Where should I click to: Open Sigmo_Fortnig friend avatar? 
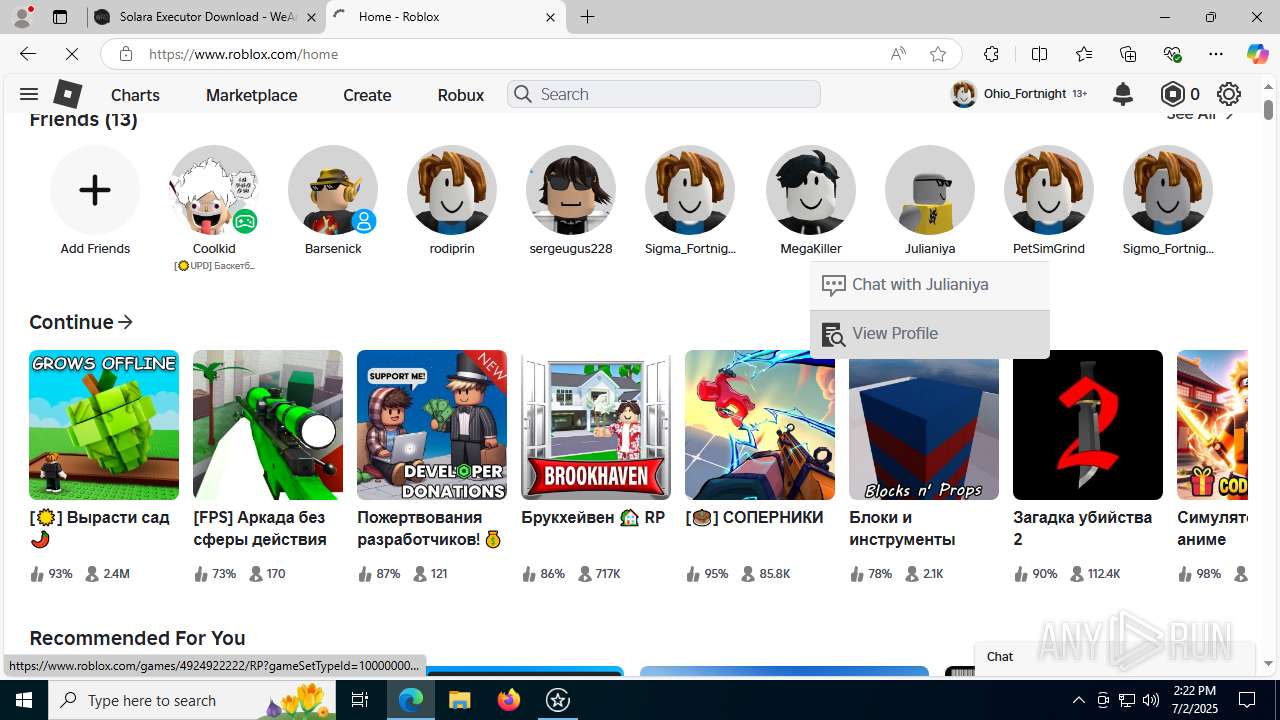pos(1168,190)
